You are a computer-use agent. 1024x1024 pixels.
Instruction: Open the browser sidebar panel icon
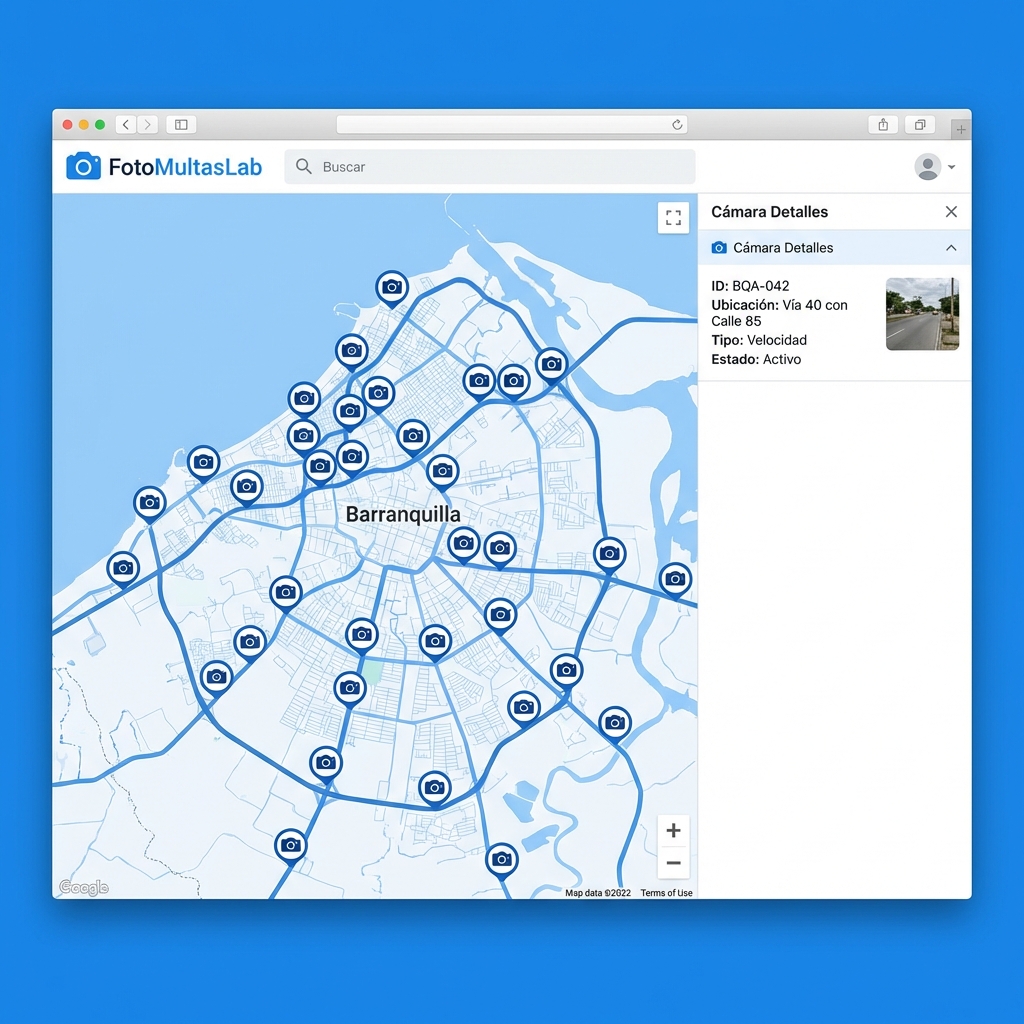point(180,124)
